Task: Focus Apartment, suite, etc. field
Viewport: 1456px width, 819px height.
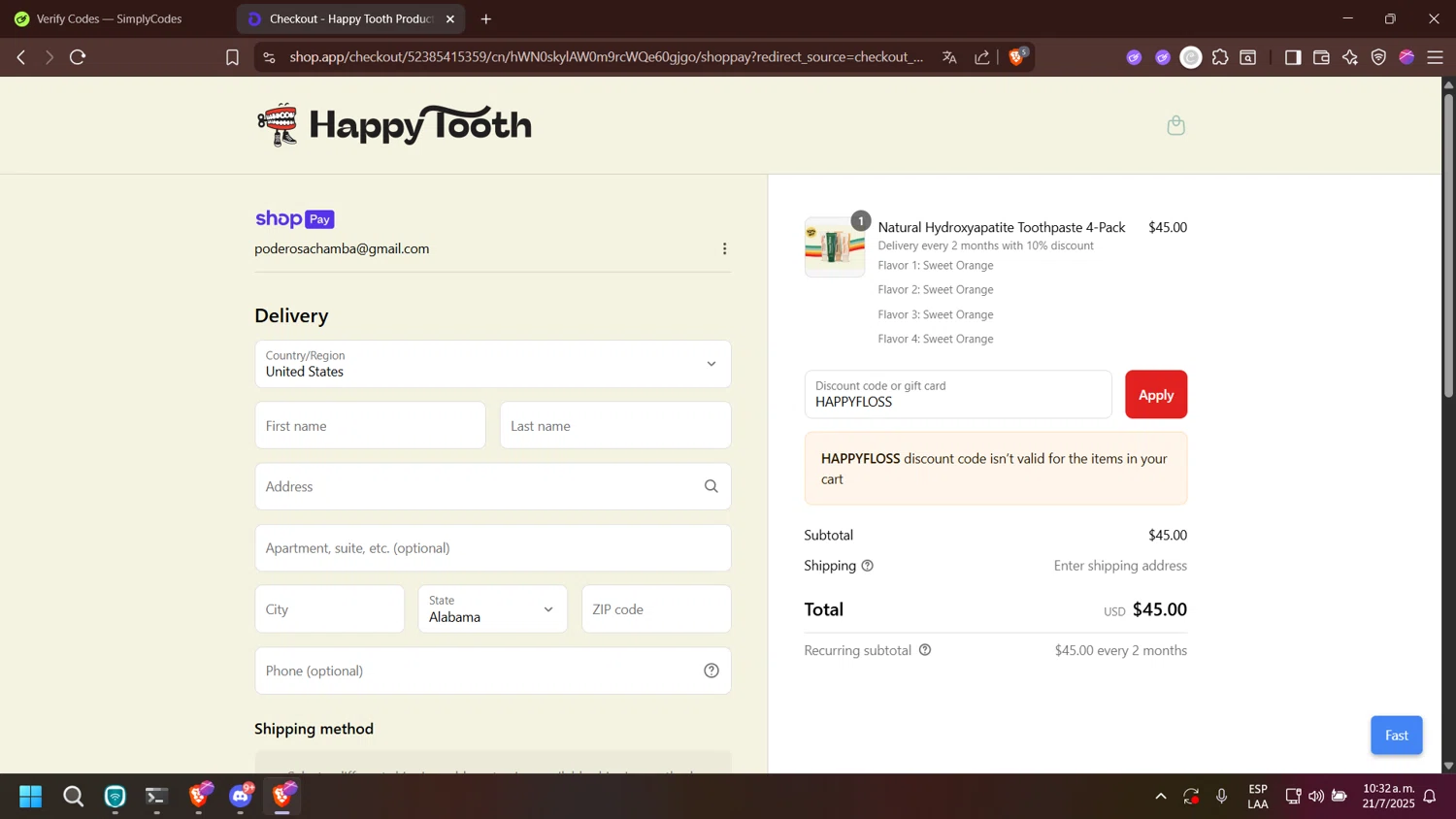Action: pyautogui.click(x=493, y=548)
